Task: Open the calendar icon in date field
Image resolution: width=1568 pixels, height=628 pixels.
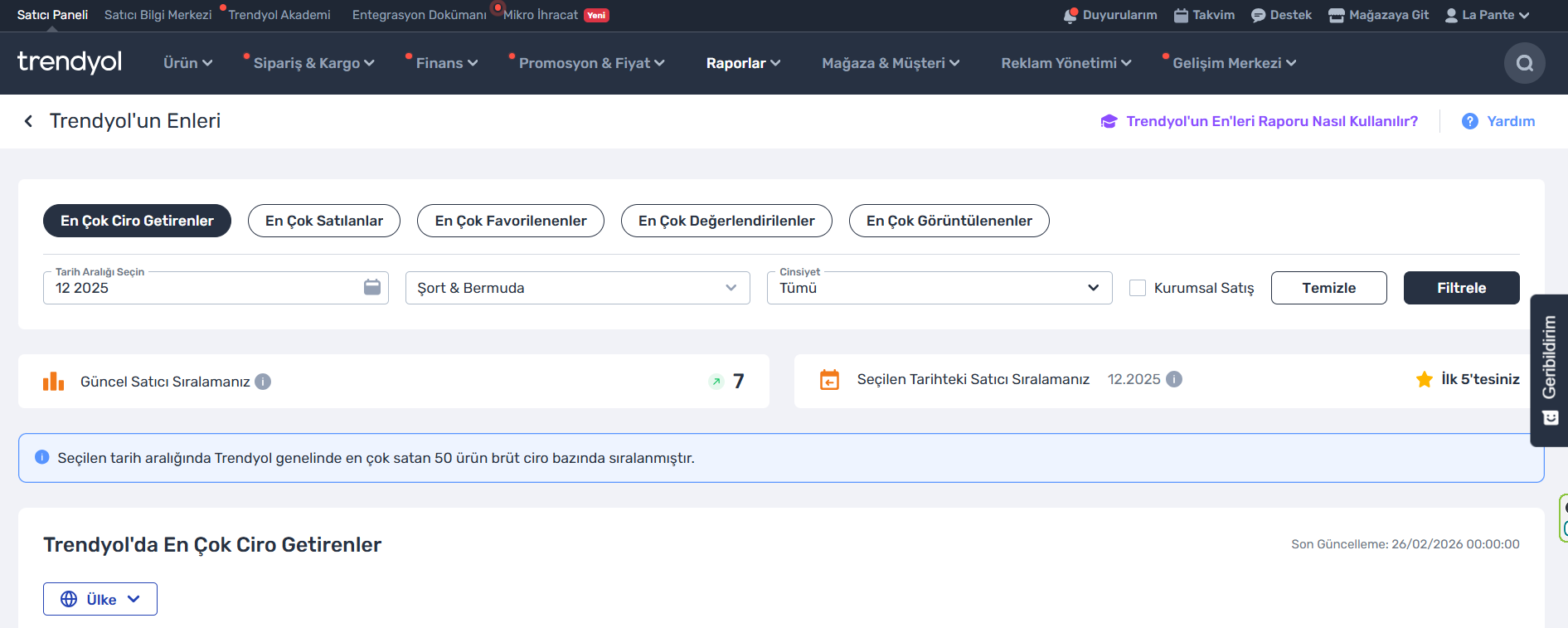Action: click(x=372, y=287)
